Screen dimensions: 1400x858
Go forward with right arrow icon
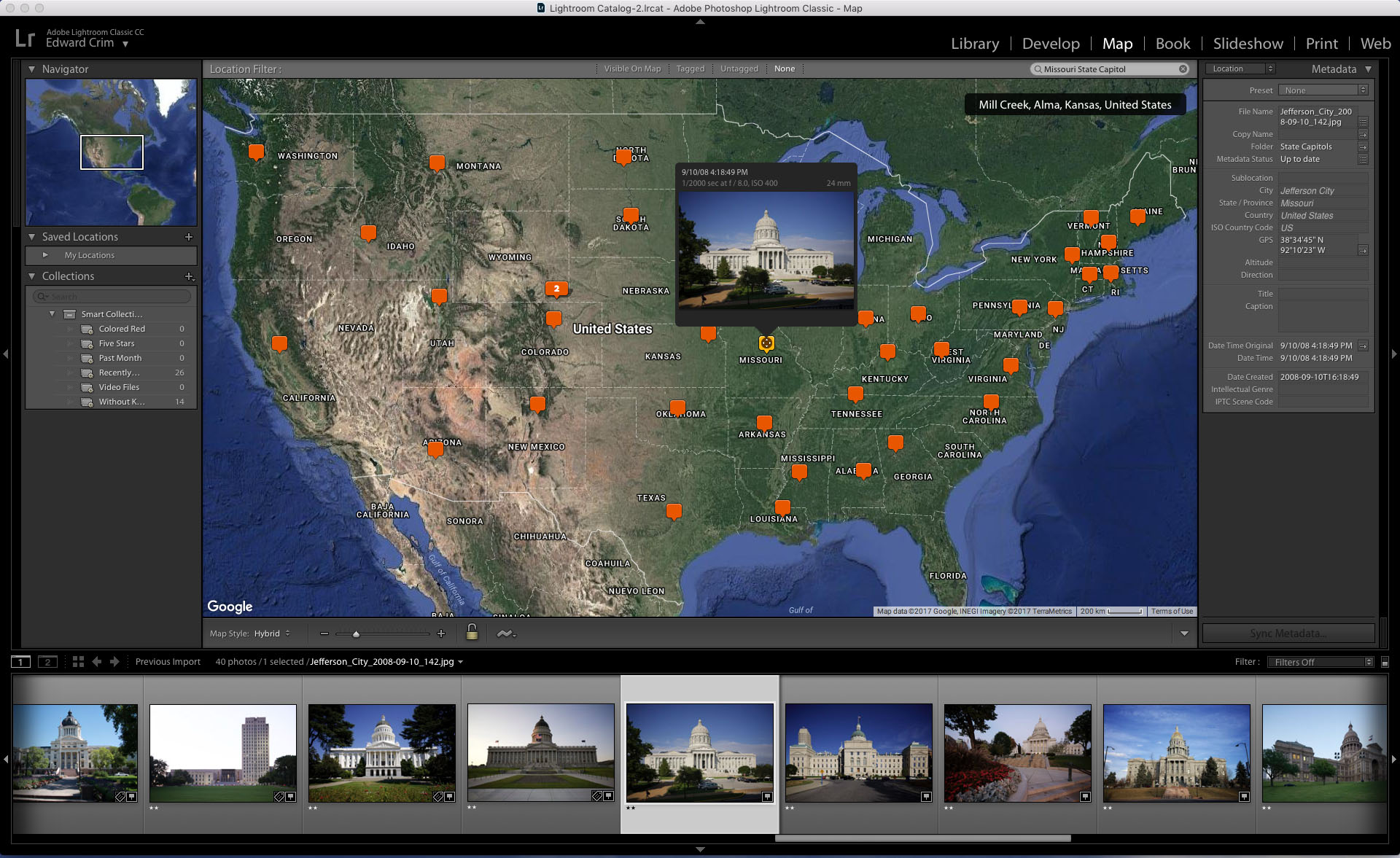point(114,661)
